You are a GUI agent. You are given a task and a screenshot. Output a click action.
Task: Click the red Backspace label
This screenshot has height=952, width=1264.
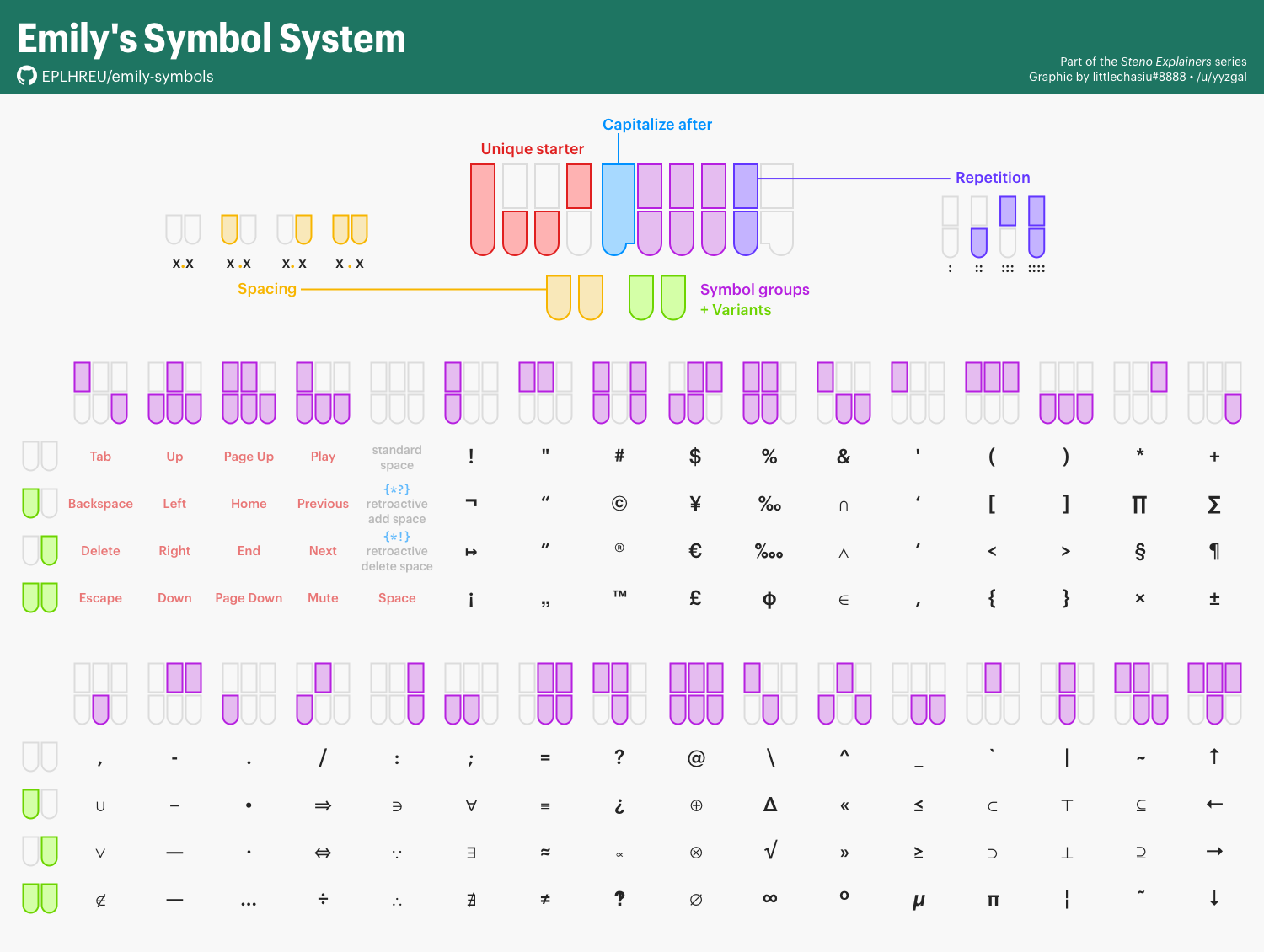[100, 504]
